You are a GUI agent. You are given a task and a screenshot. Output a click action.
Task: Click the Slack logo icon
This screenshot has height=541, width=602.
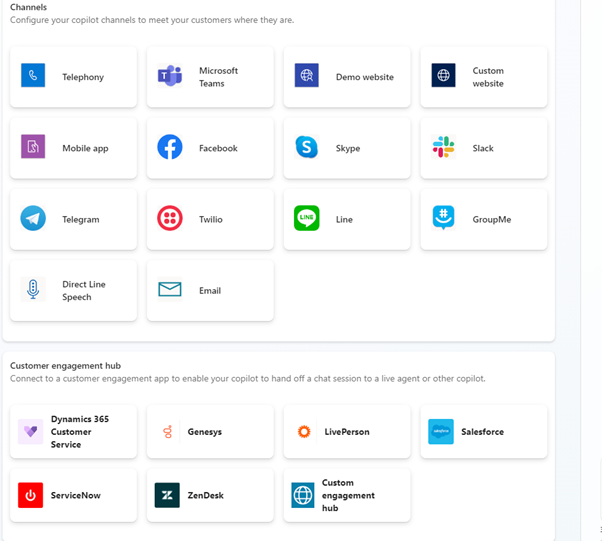pos(443,147)
